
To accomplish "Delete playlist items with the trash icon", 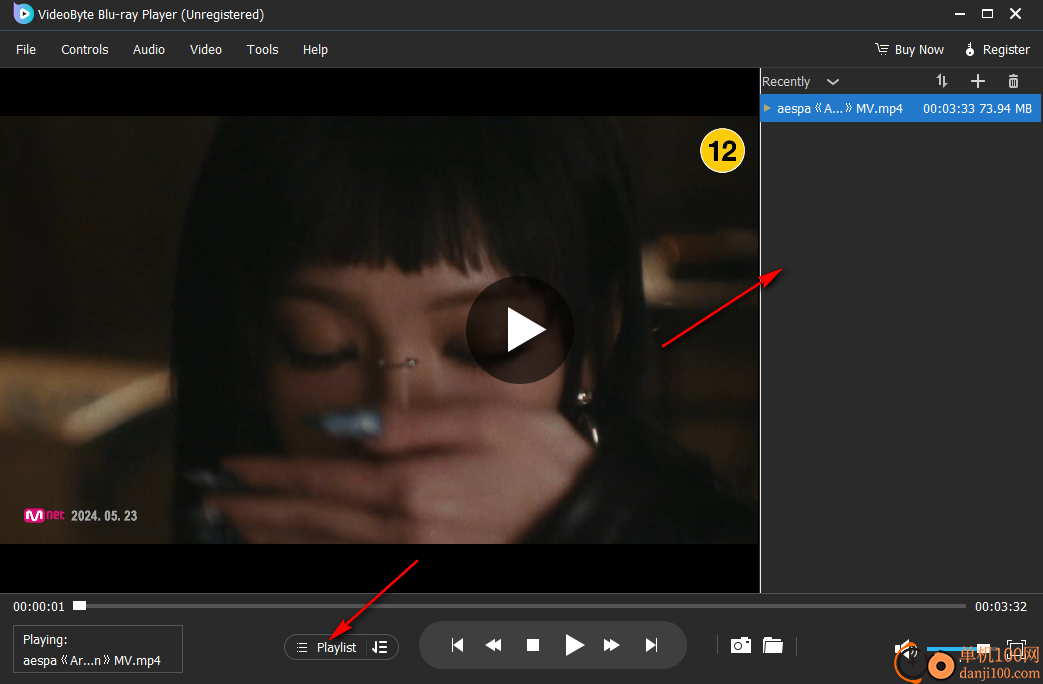I will coord(1013,81).
